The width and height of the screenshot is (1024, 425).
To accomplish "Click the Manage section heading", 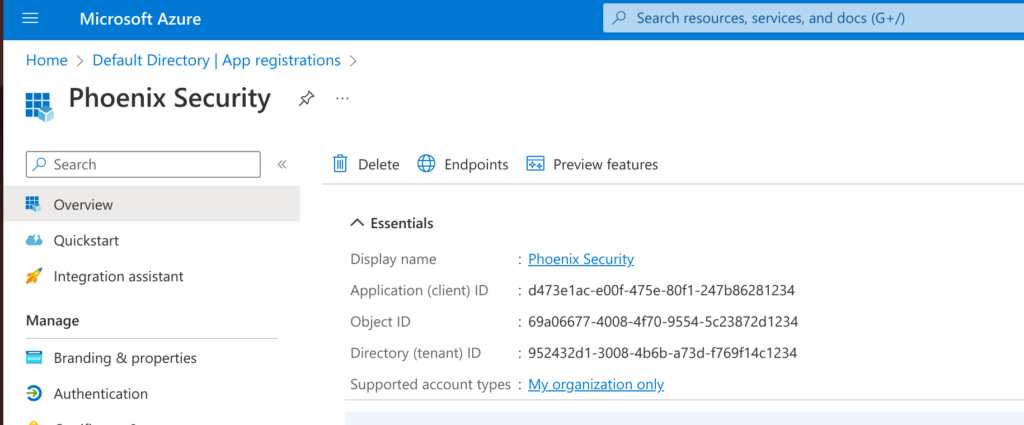I will pos(52,321).
